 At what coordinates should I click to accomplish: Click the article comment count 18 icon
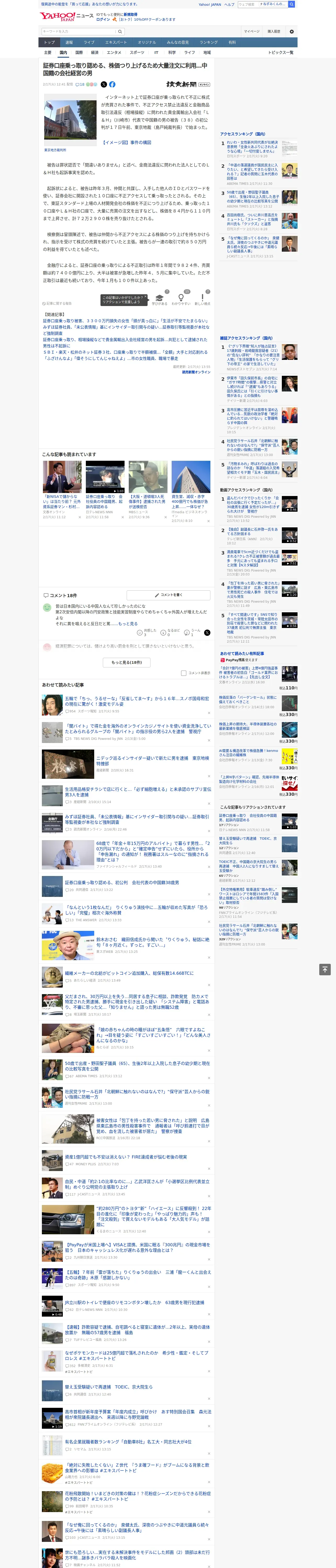(x=80, y=85)
